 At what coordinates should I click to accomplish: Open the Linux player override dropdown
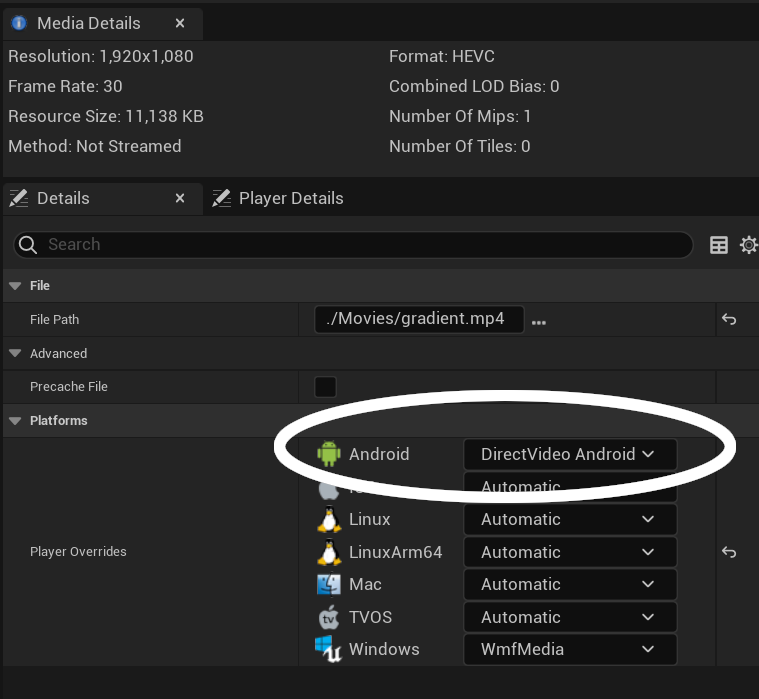point(569,519)
